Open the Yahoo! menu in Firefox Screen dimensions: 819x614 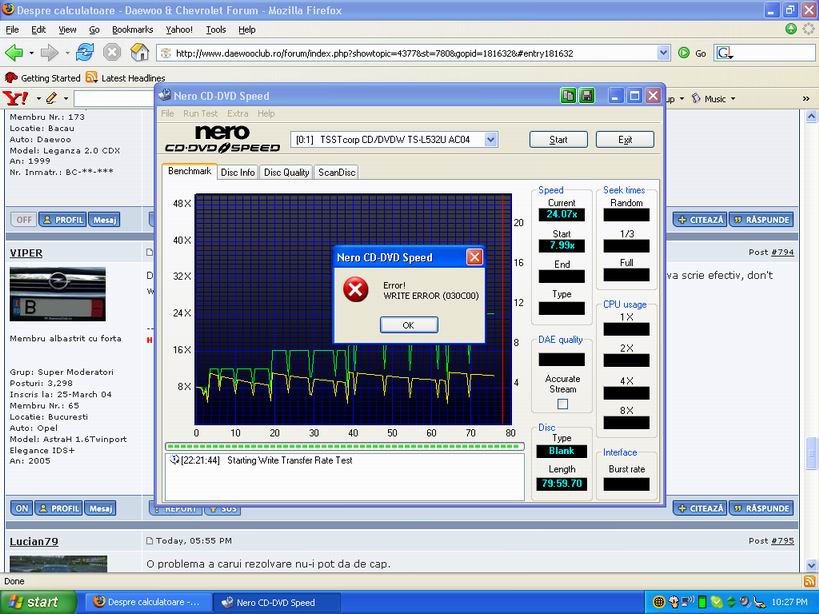(179, 30)
